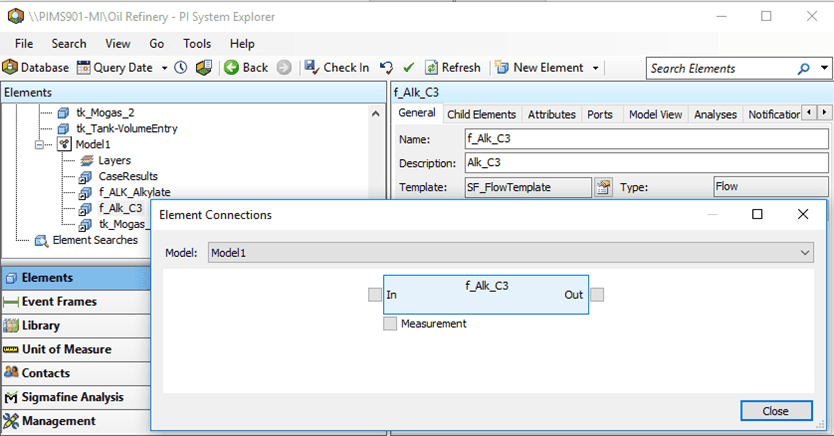Viewport: 834px width, 436px height.
Task: Select the Layers tree item
Action: pos(114,161)
